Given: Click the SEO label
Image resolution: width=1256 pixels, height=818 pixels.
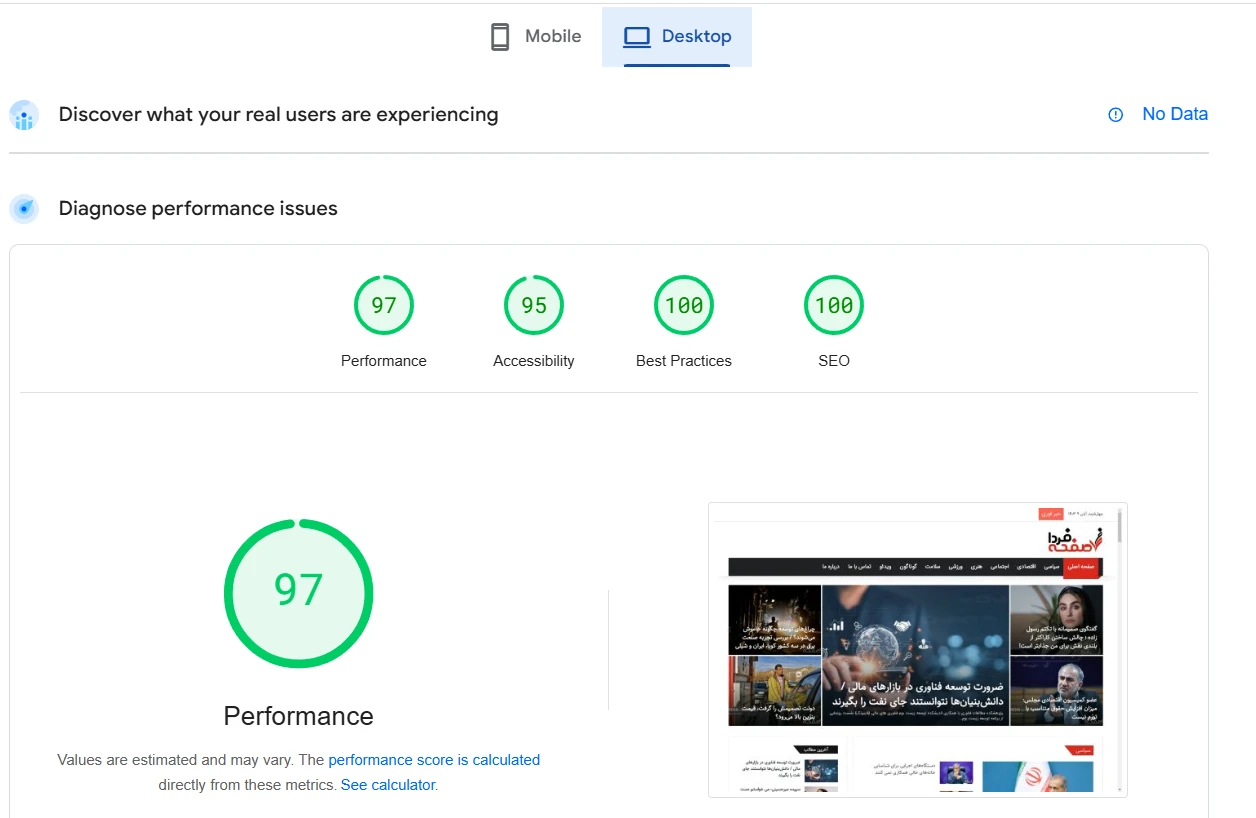Looking at the screenshot, I should click(834, 361).
